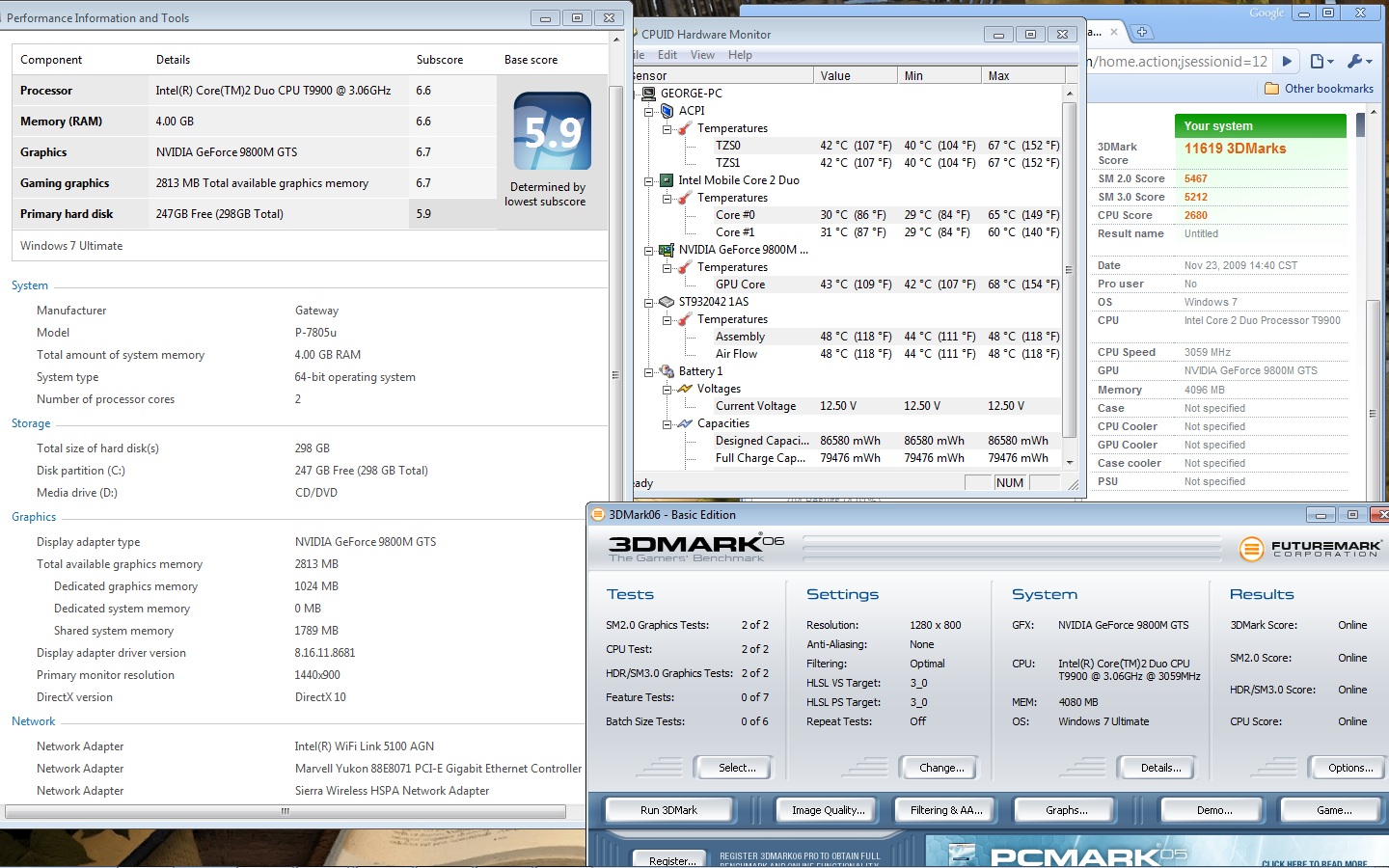Close the current browser tab
The width and height of the screenshot is (1389, 868).
coord(1113,32)
